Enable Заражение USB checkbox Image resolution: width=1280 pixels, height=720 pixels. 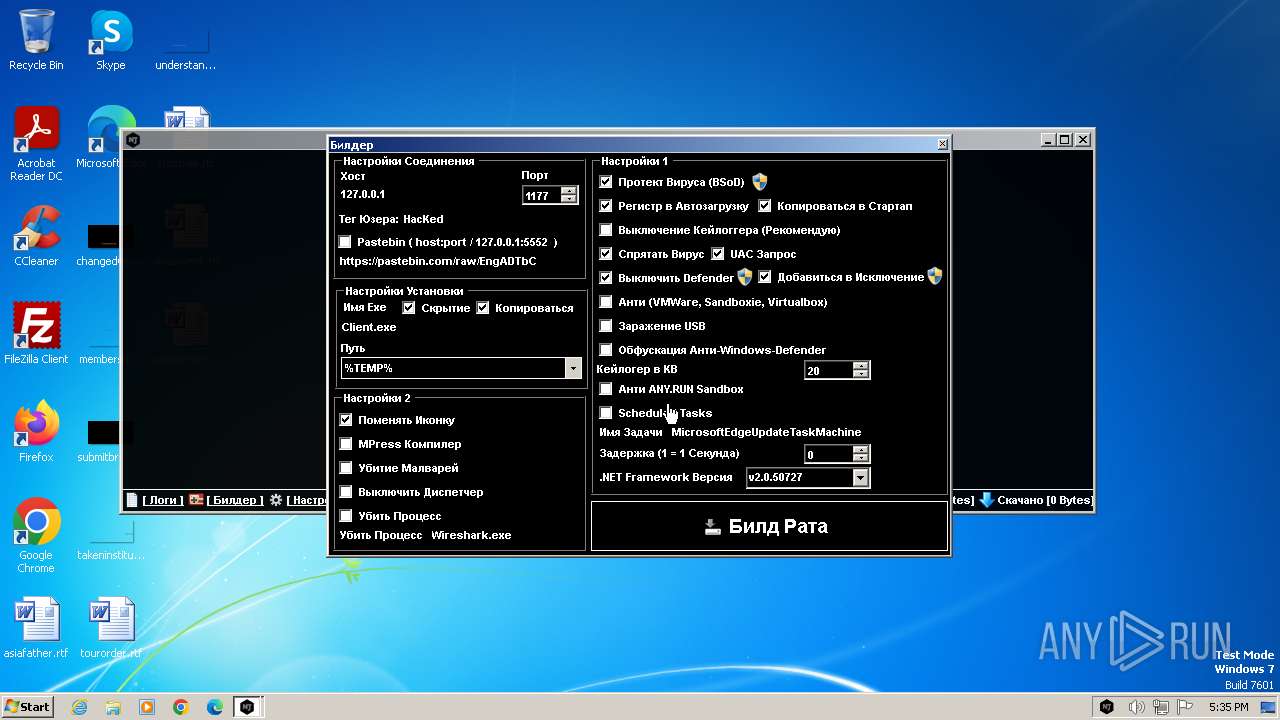click(x=606, y=326)
